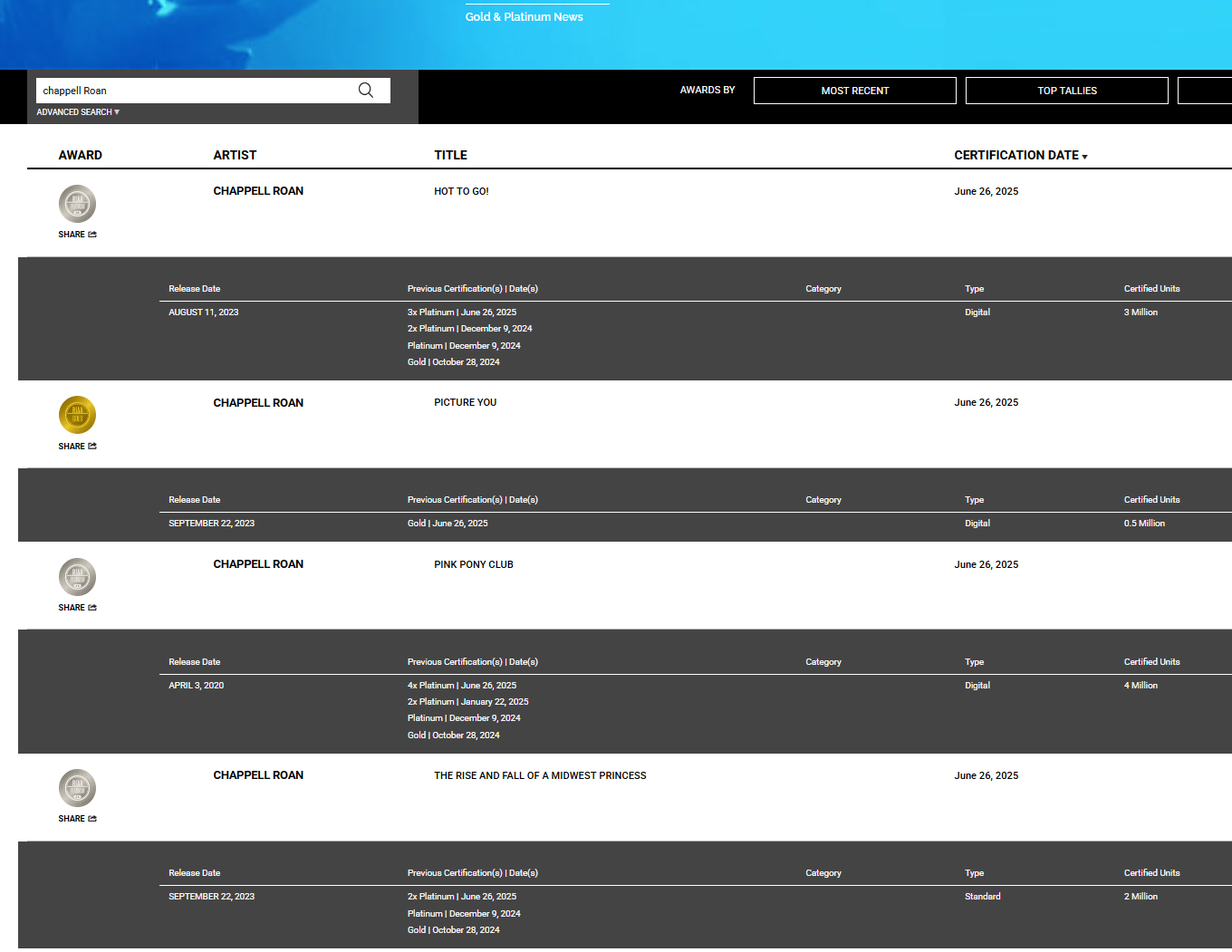Click the 0.5 Million certified units value
This screenshot has width=1232, height=952.
[x=1144, y=524]
